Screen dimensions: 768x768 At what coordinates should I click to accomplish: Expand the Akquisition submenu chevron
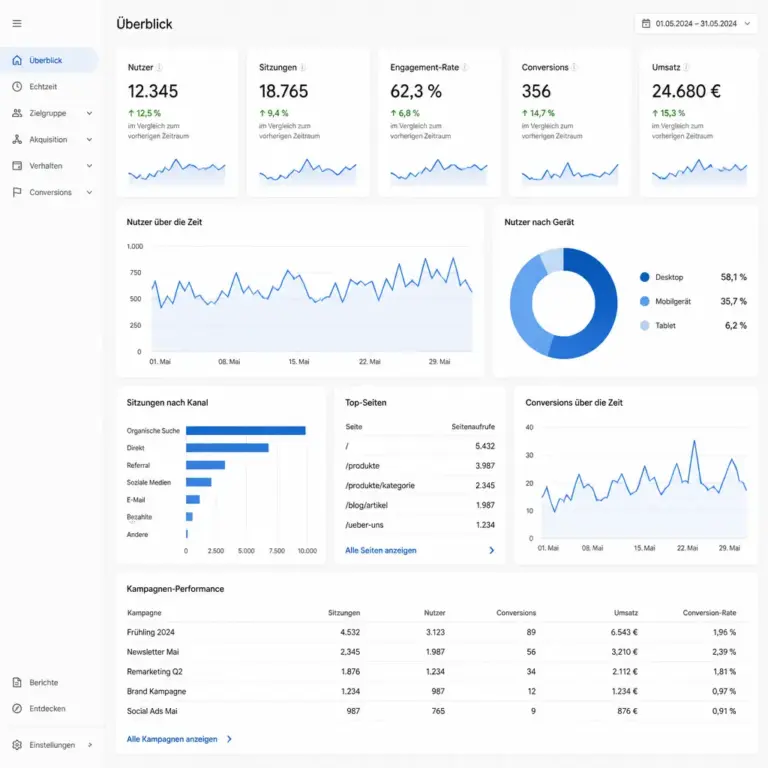tap(90, 140)
